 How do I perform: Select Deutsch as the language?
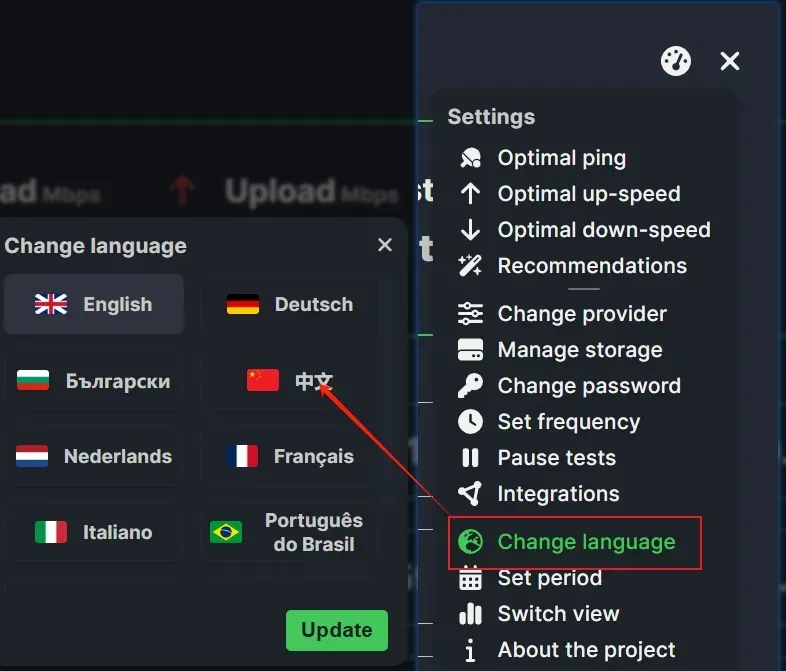pyautogui.click(x=290, y=305)
